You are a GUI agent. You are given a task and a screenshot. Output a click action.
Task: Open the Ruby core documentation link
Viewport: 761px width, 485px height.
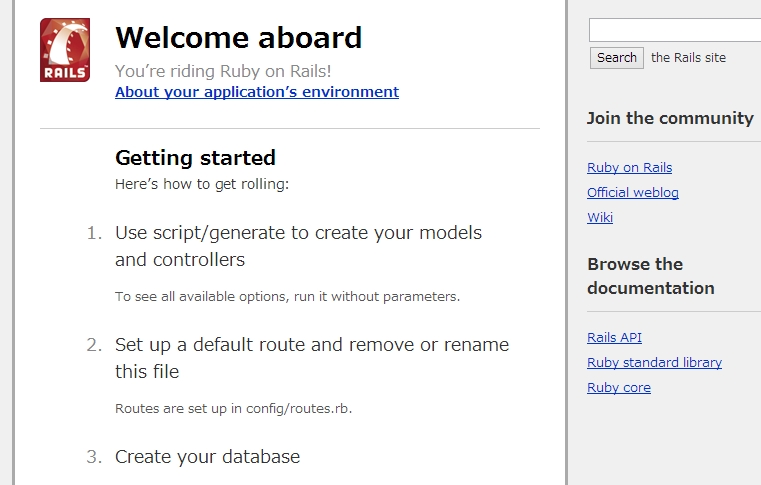tap(619, 388)
